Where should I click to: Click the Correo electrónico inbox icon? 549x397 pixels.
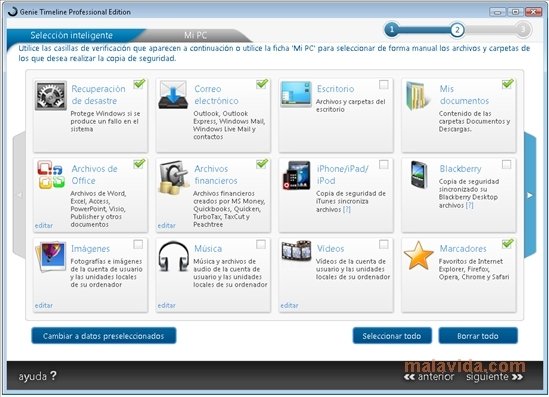pos(173,95)
